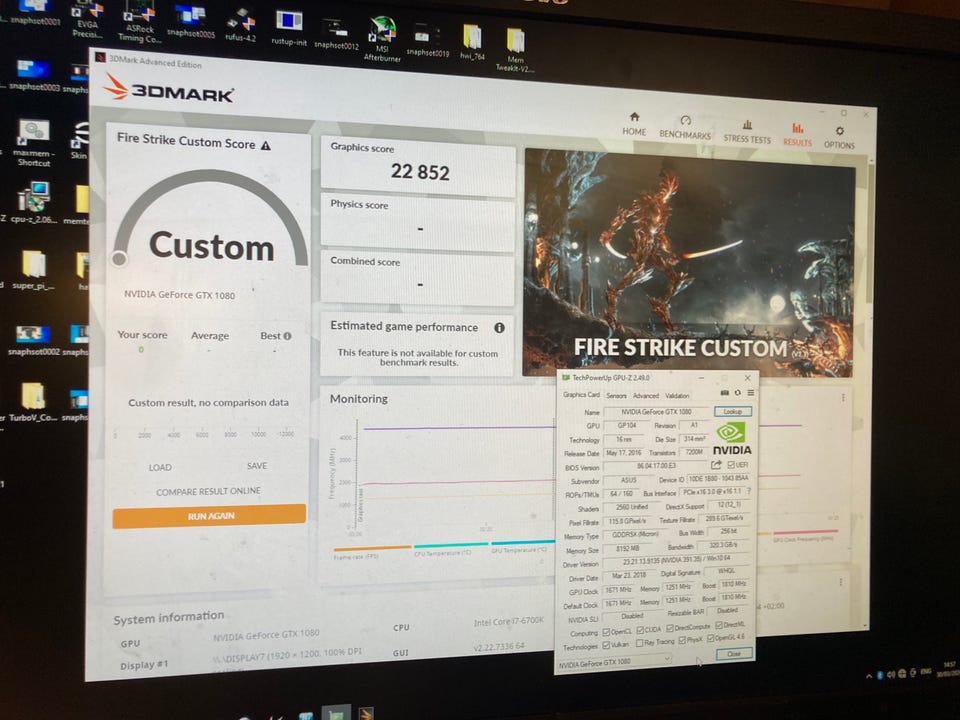This screenshot has height=720, width=960.
Task: Click the orange RUN AGAIN button
Action: pos(209,516)
